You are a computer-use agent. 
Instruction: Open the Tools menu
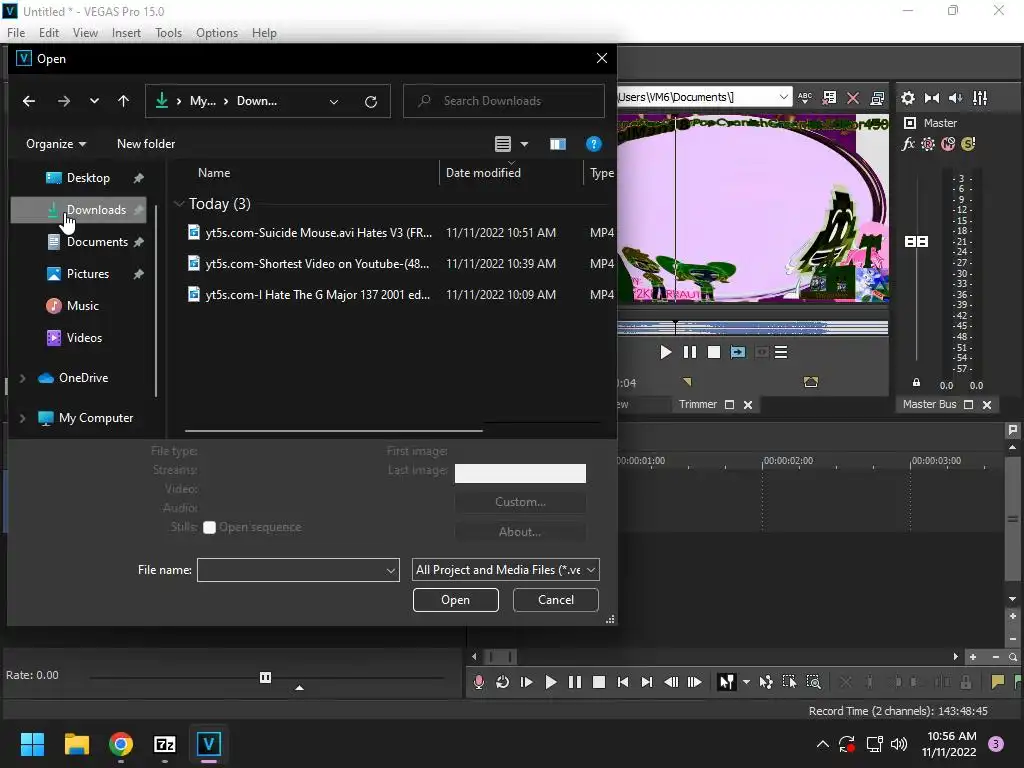[168, 33]
